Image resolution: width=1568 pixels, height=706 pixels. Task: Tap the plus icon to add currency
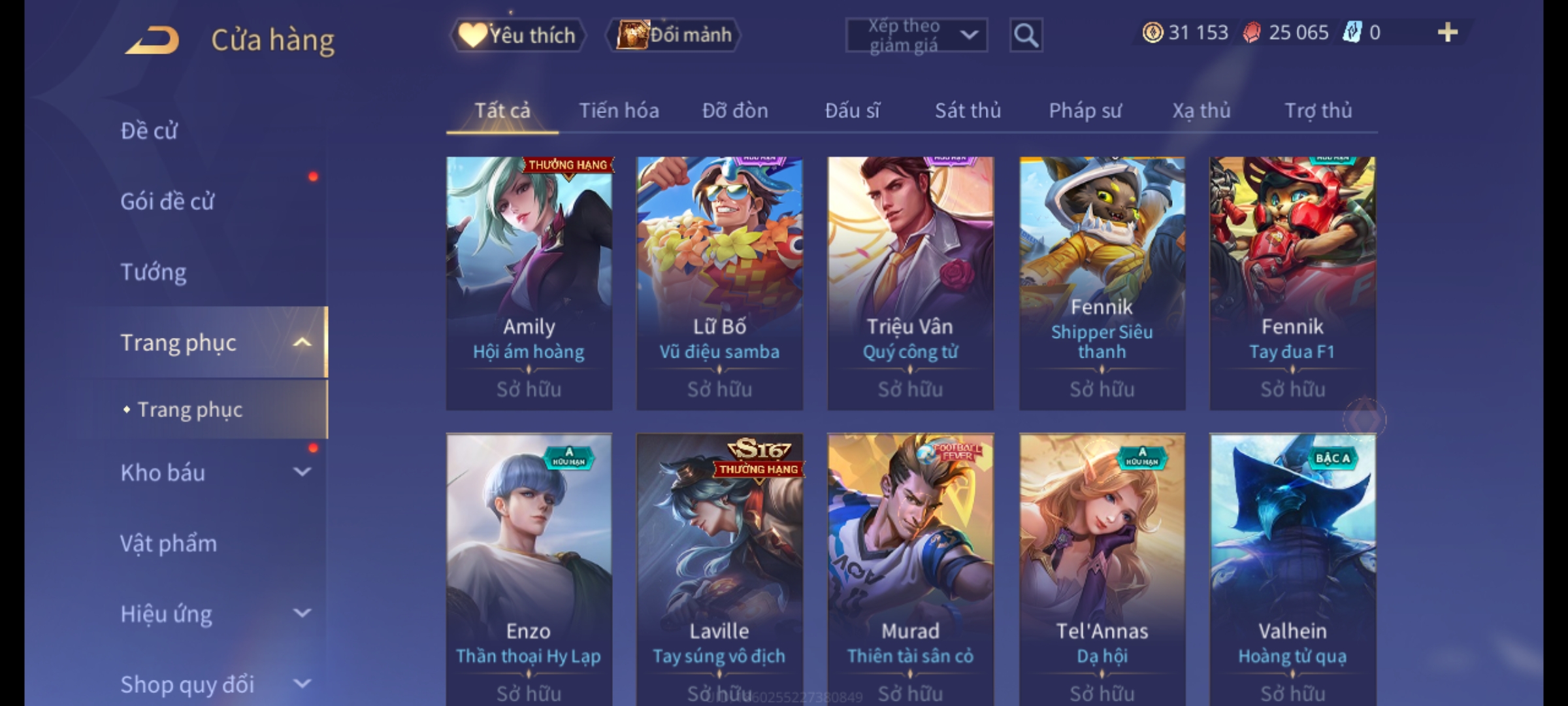1448,33
